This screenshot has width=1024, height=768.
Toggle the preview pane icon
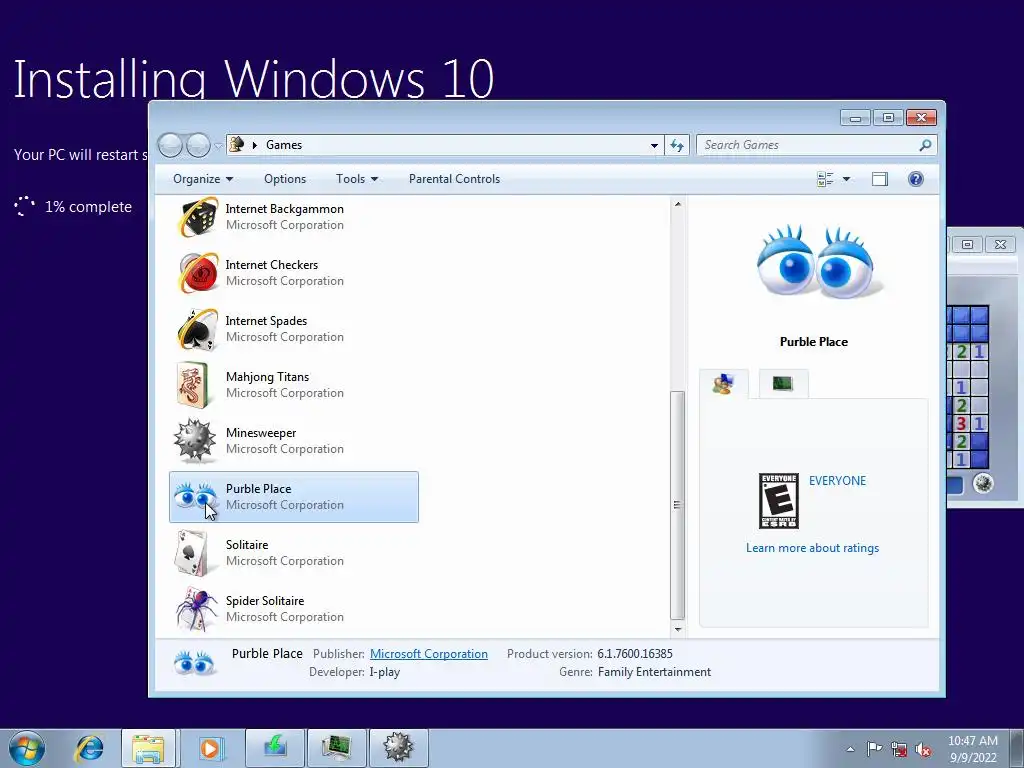pos(880,179)
